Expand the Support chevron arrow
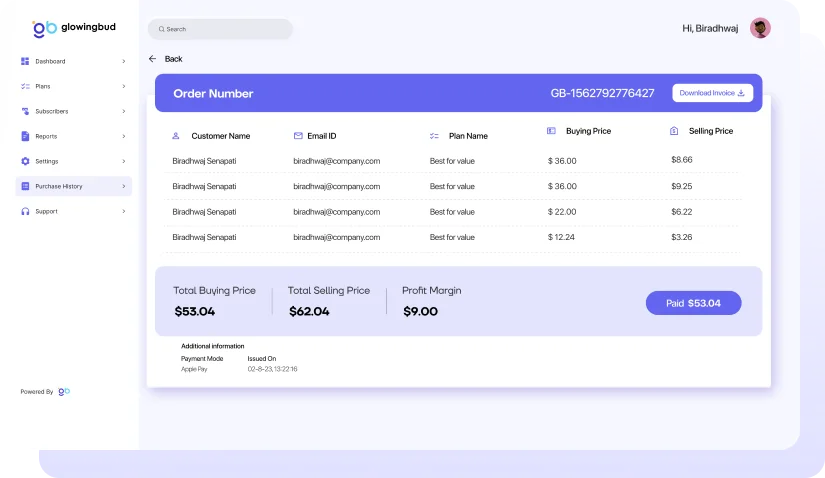The image size is (825, 478). point(124,211)
